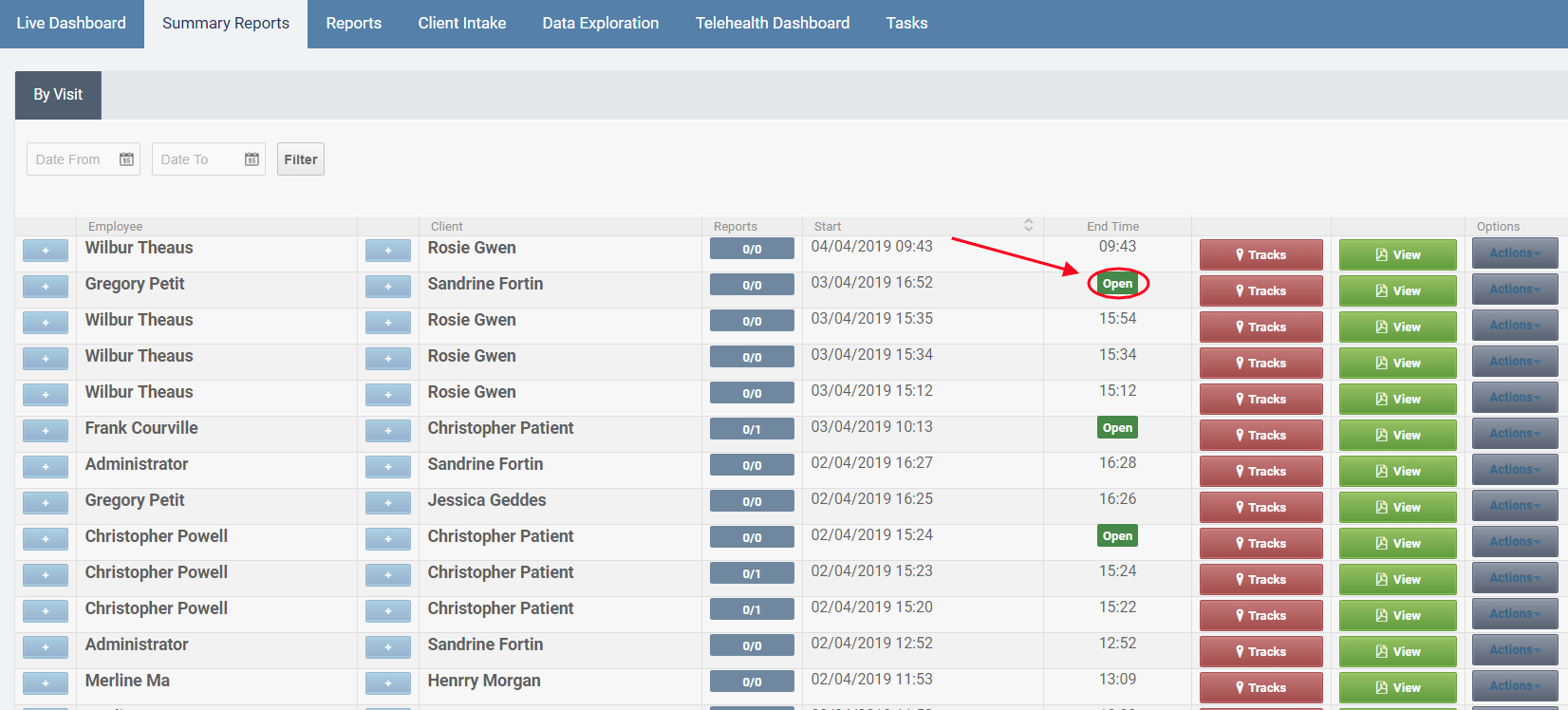Screen dimensions: 1568x710
Task: Go to the Client Intake tab
Action: point(461,23)
